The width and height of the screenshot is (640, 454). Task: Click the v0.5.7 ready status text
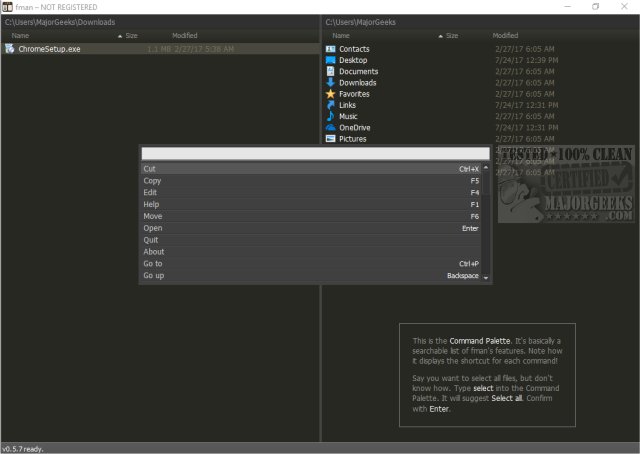tap(22, 449)
